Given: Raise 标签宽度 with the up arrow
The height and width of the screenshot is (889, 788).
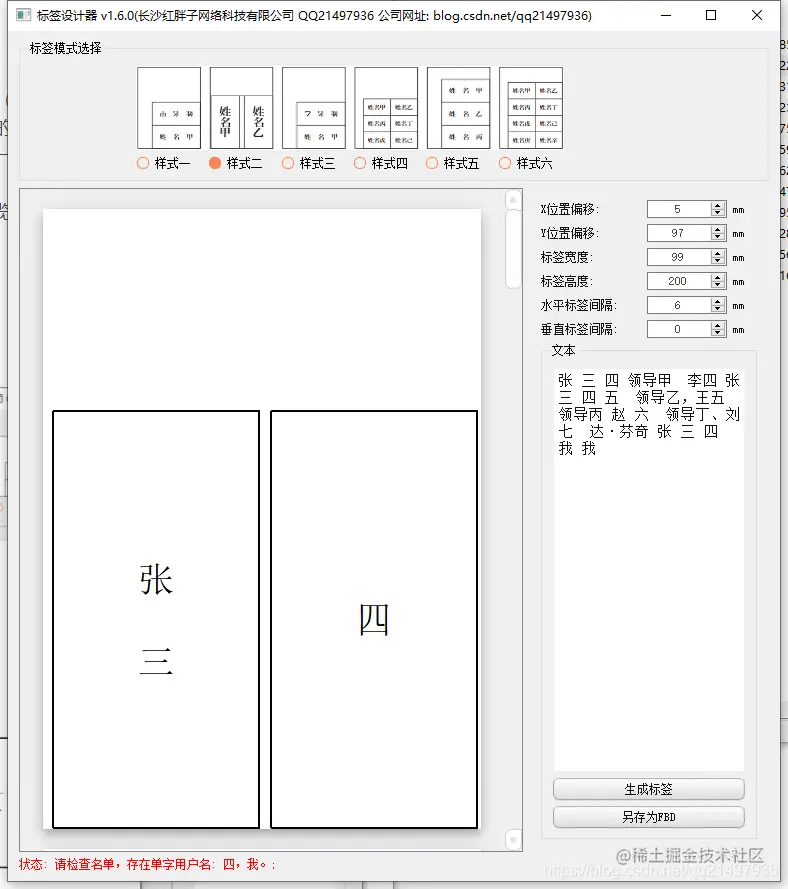Looking at the screenshot, I should tap(718, 253).
